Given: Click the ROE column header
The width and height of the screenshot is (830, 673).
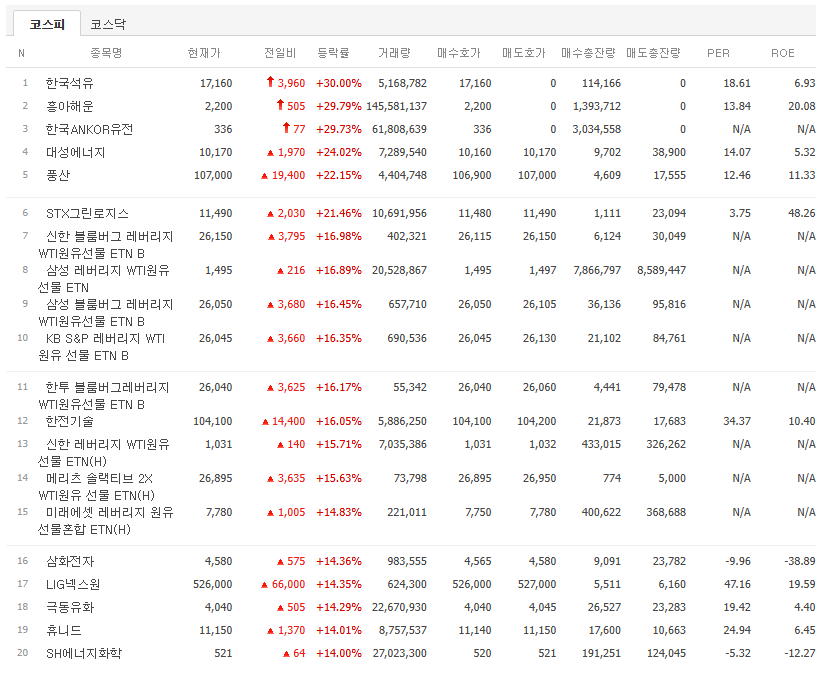Looking at the screenshot, I should tap(783, 53).
